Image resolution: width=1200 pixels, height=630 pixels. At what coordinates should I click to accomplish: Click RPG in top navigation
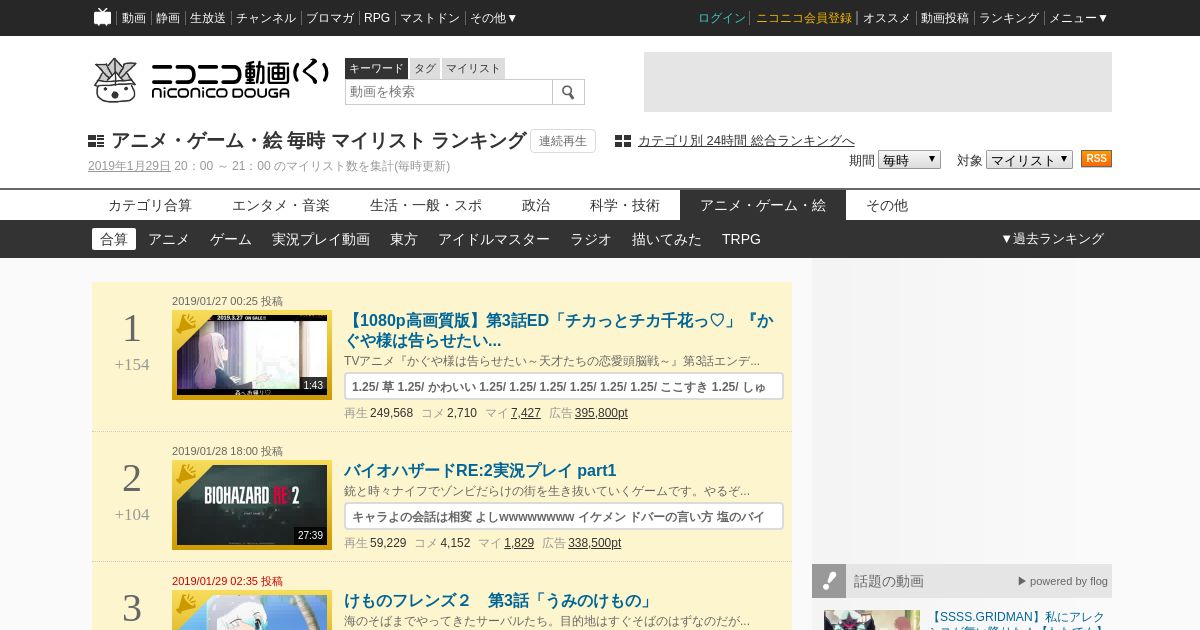[377, 18]
